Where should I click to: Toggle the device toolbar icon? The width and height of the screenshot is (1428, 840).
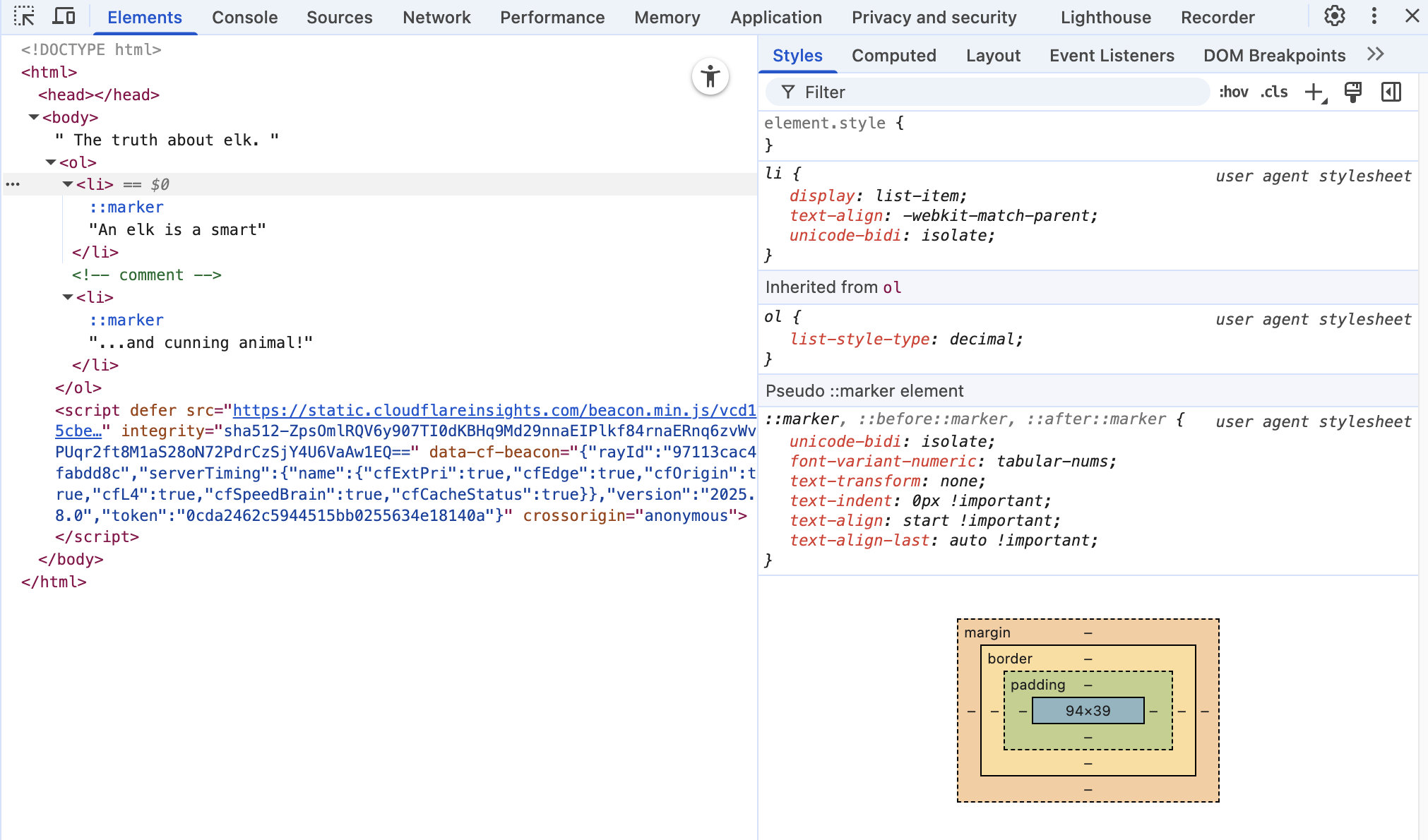pos(64,16)
